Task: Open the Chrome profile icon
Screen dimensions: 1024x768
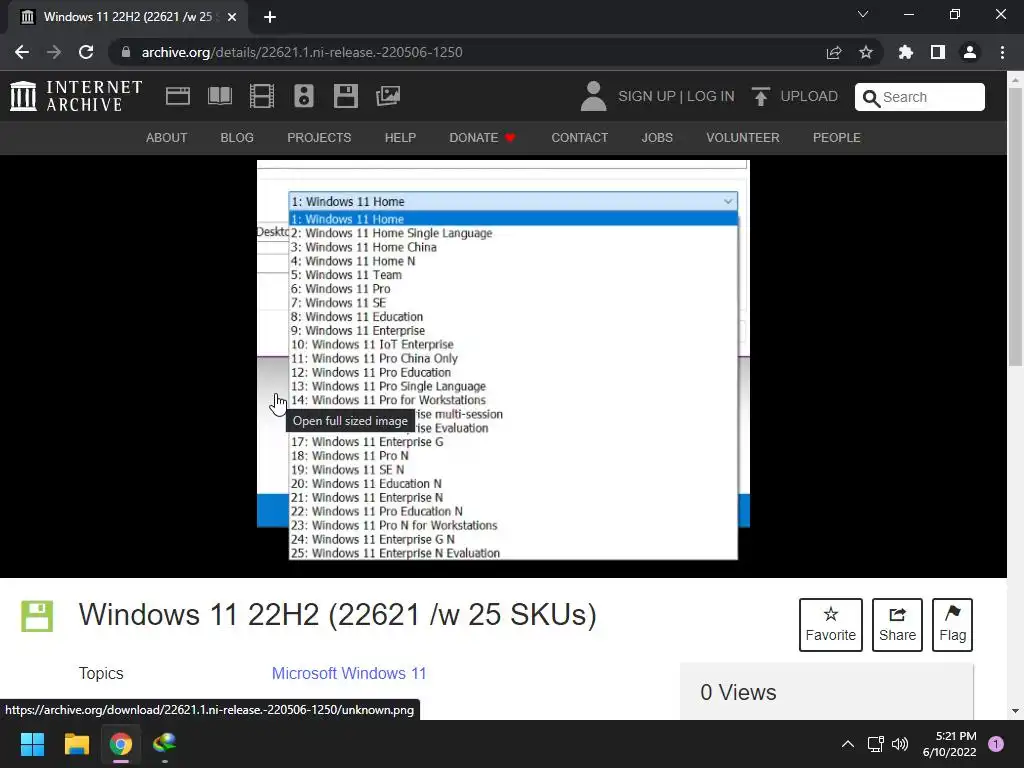Action: [970, 52]
